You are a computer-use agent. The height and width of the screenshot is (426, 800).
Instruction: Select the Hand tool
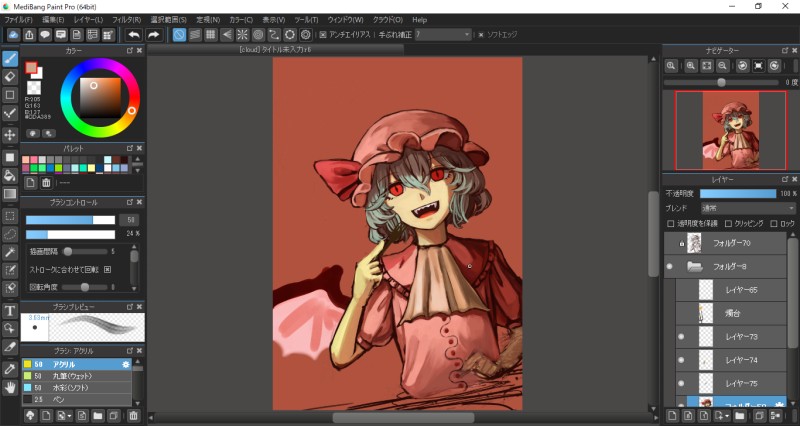[x=10, y=387]
